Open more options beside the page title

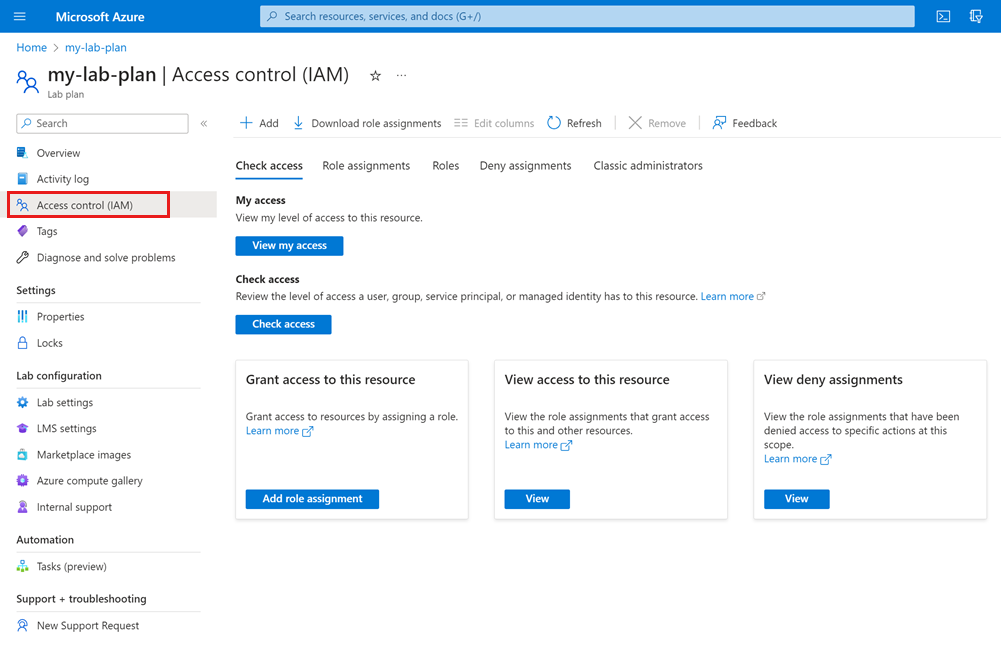tap(400, 75)
